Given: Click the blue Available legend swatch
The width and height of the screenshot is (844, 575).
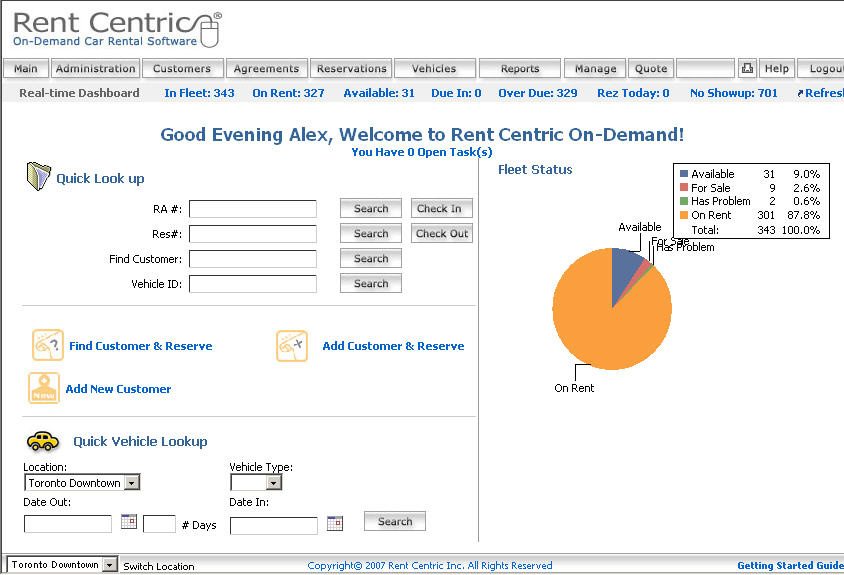Looking at the screenshot, I should 684,173.
